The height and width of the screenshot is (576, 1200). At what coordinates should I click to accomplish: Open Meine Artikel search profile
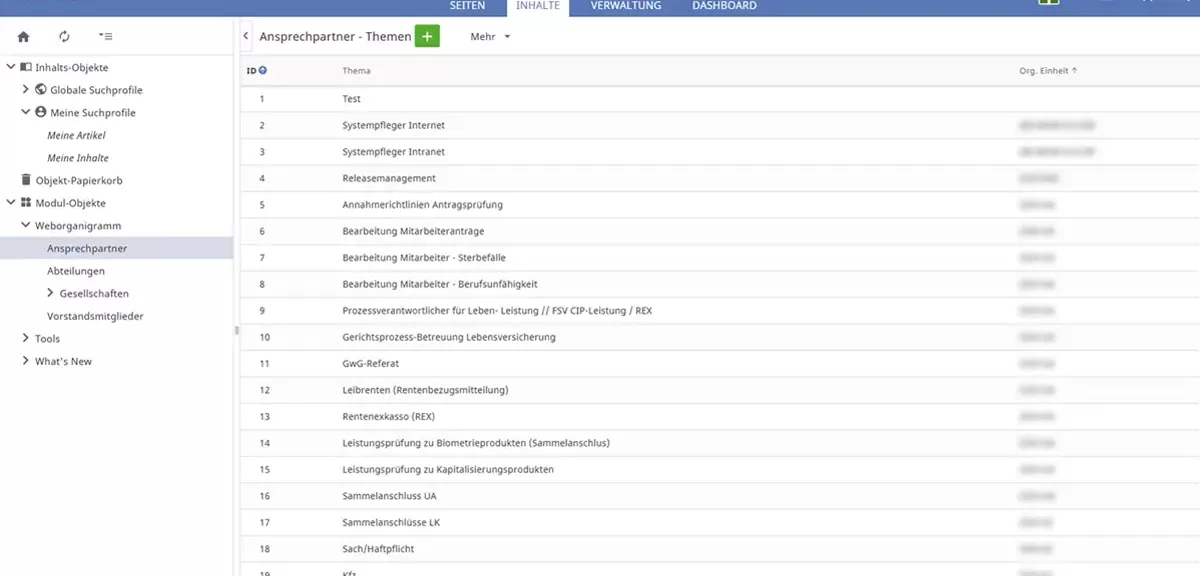point(75,134)
